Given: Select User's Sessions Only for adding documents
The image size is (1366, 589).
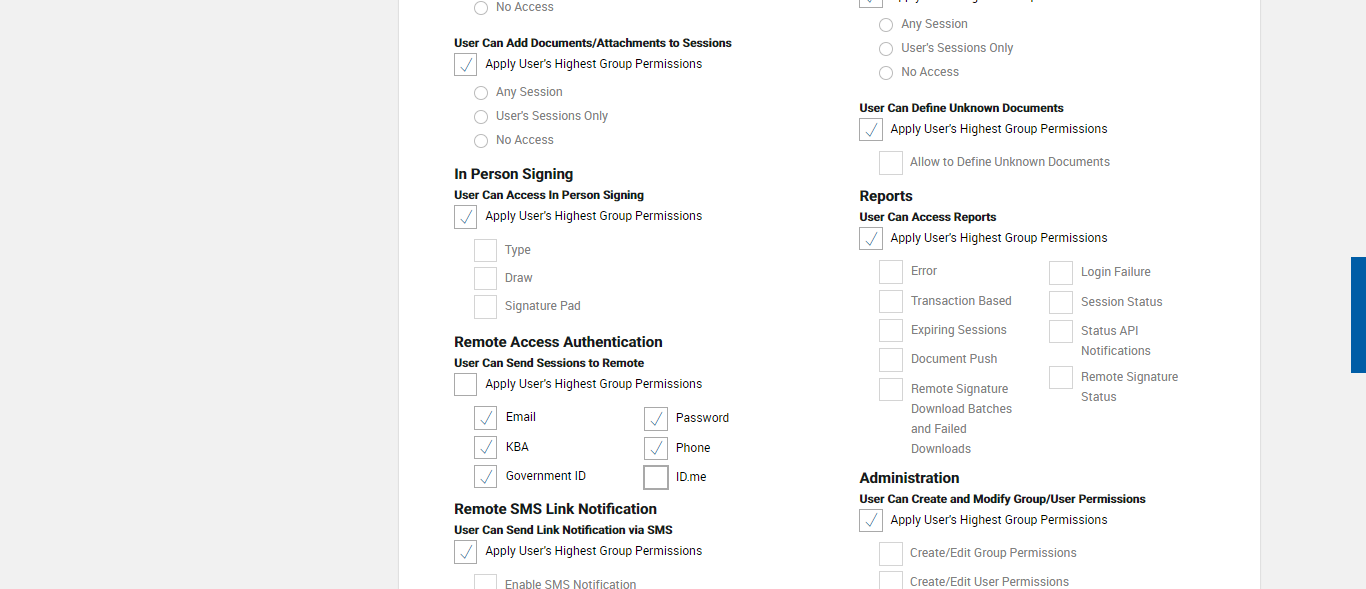Looking at the screenshot, I should 481,117.
